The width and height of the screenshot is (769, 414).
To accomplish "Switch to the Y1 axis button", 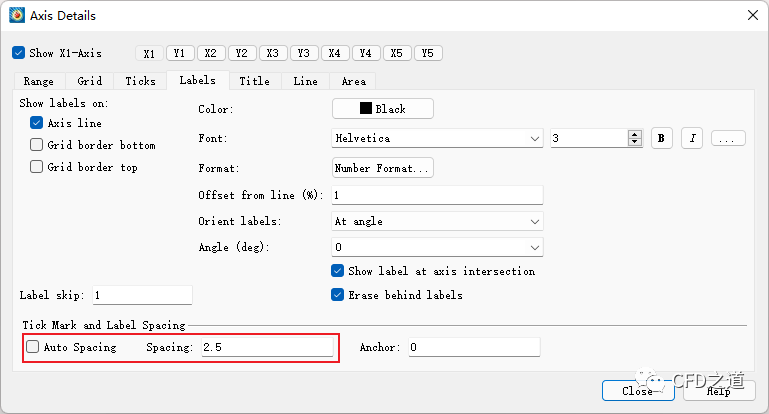I will (179, 53).
